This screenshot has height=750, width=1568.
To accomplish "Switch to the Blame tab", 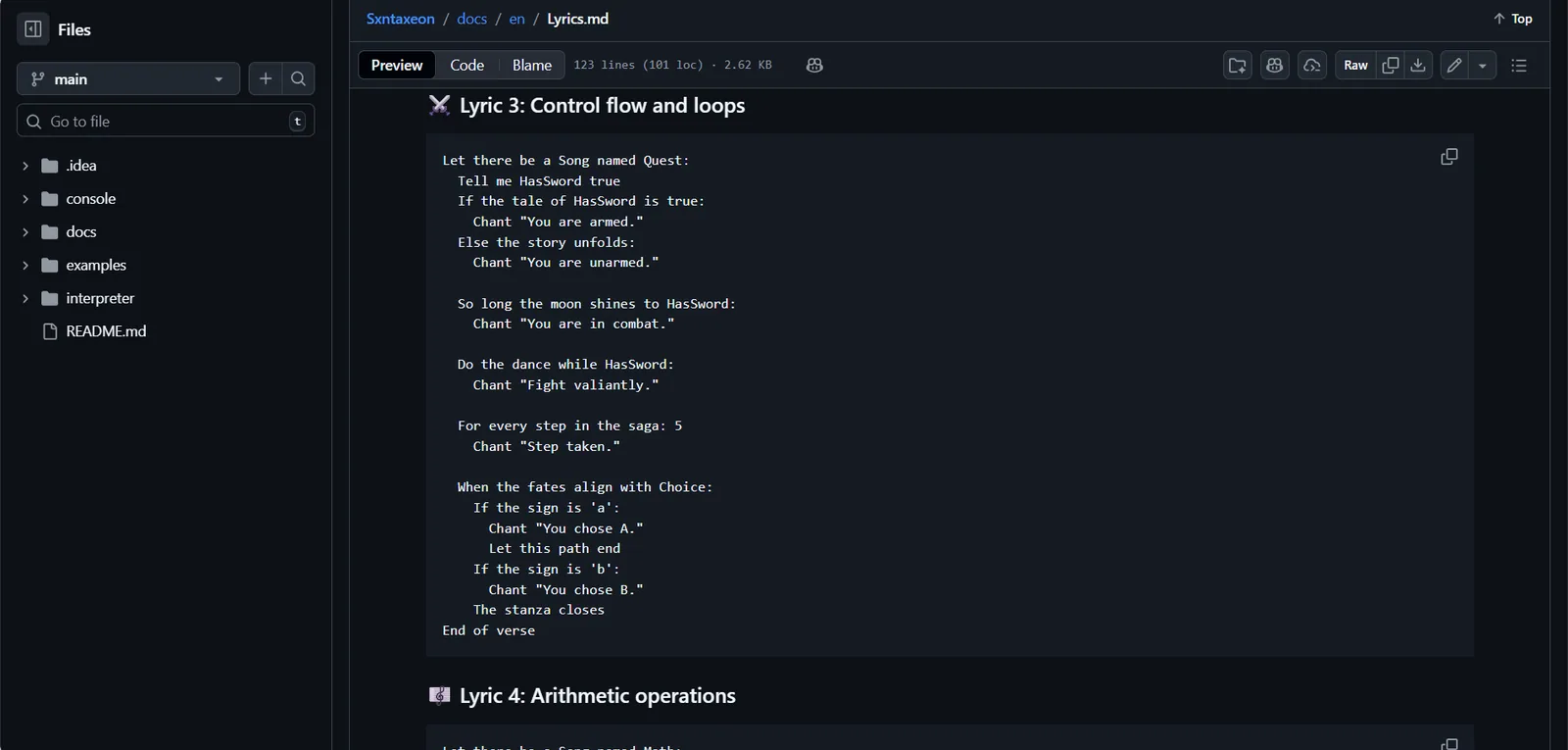I will 532,65.
